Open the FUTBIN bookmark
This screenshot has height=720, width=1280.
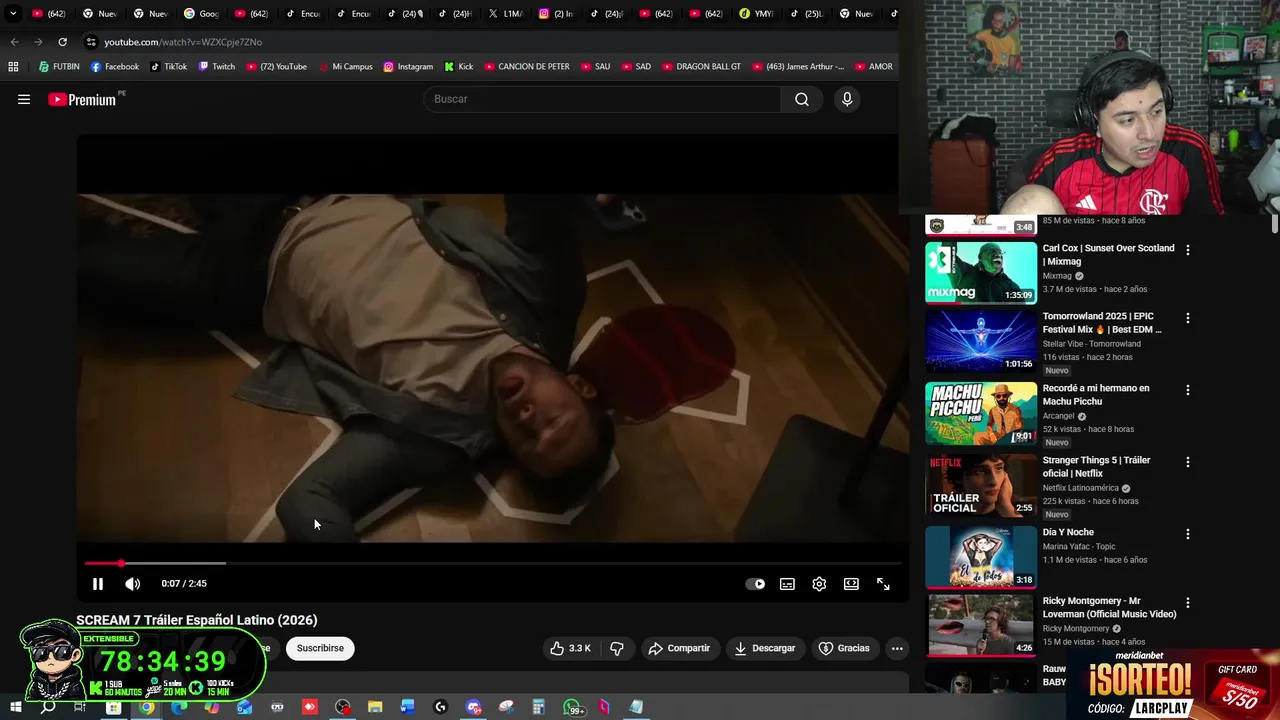coord(59,67)
